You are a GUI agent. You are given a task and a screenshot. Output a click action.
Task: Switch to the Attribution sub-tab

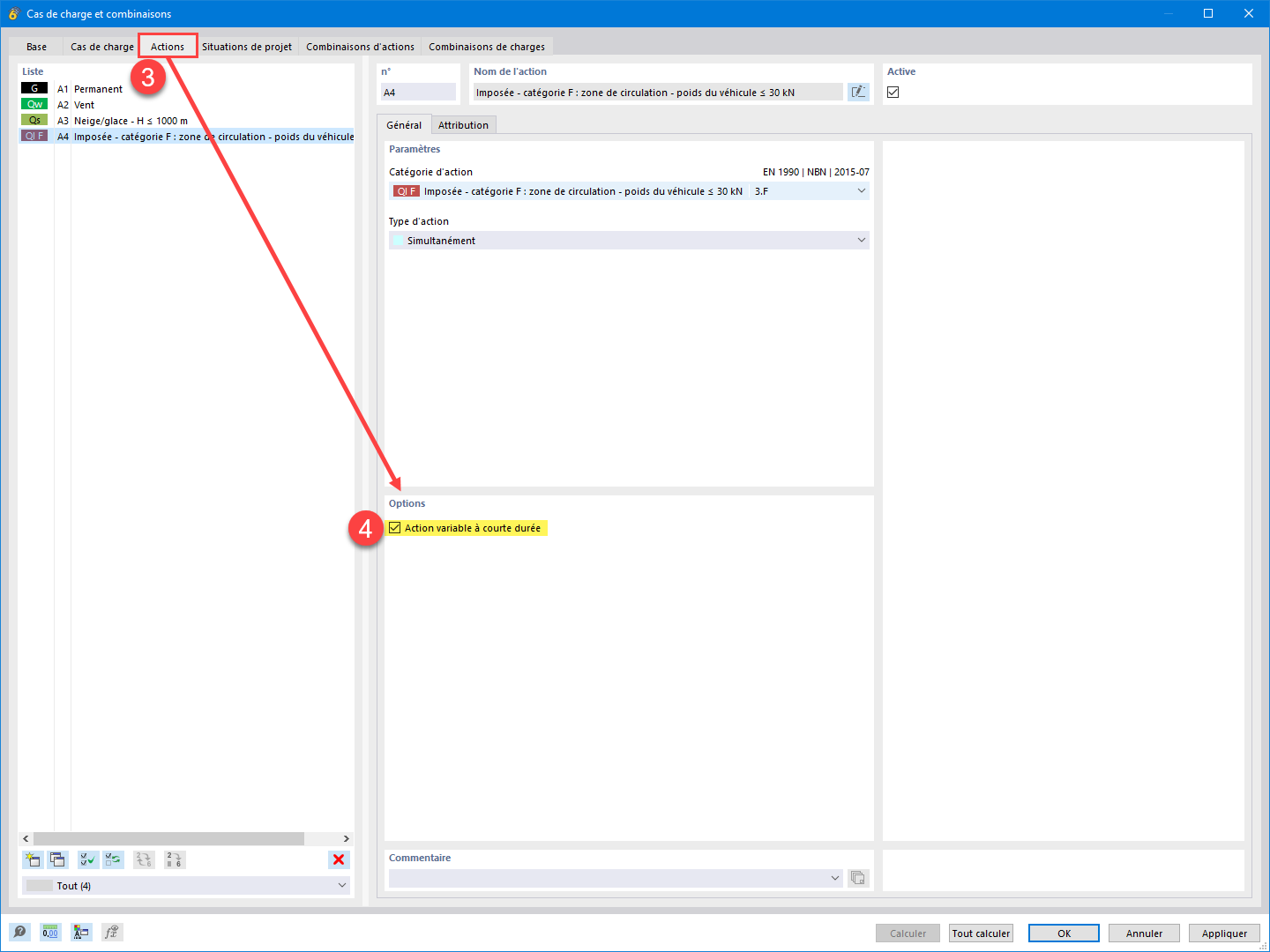[463, 125]
